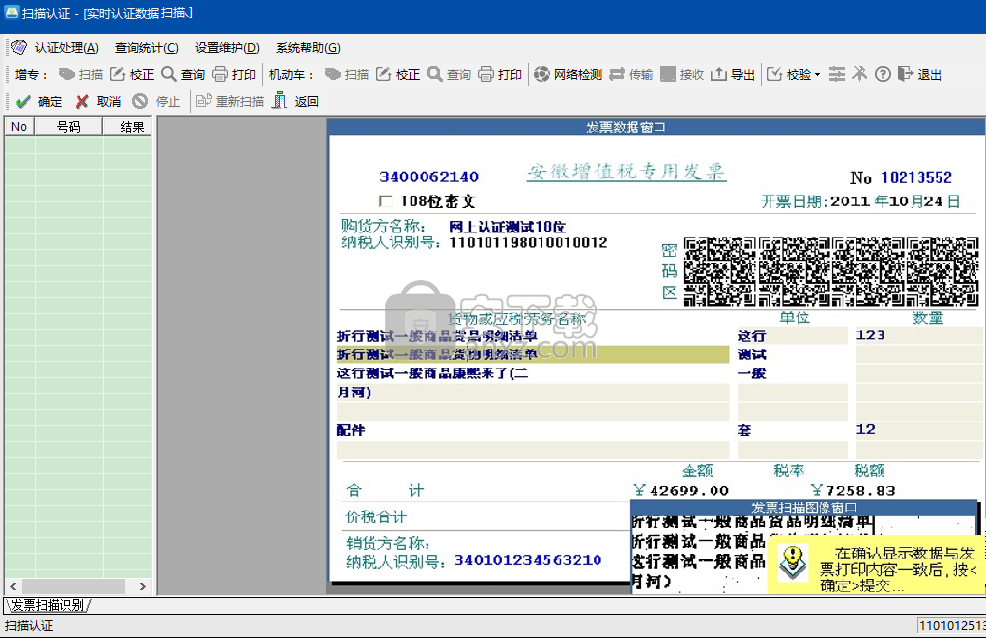Click the No column header
Screen dimensions: 986x643
(19, 126)
